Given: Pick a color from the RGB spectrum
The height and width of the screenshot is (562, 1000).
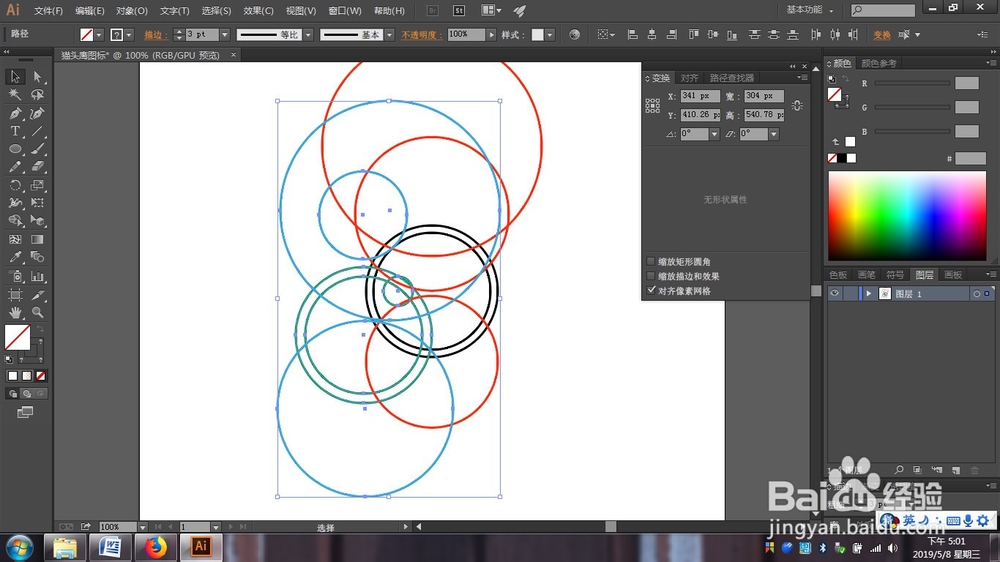Looking at the screenshot, I should point(907,216).
